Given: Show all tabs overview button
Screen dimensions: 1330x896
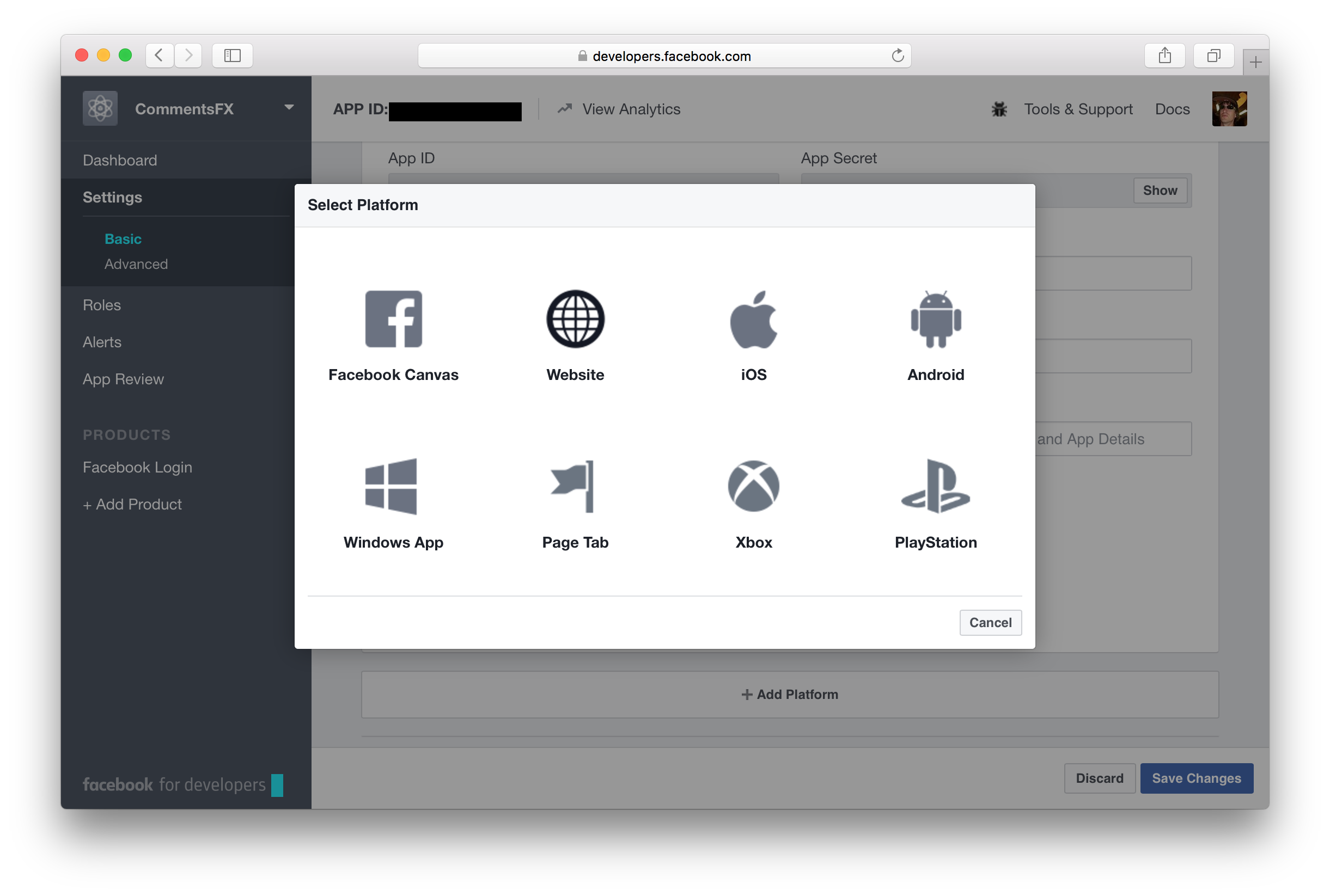Looking at the screenshot, I should tap(1213, 56).
